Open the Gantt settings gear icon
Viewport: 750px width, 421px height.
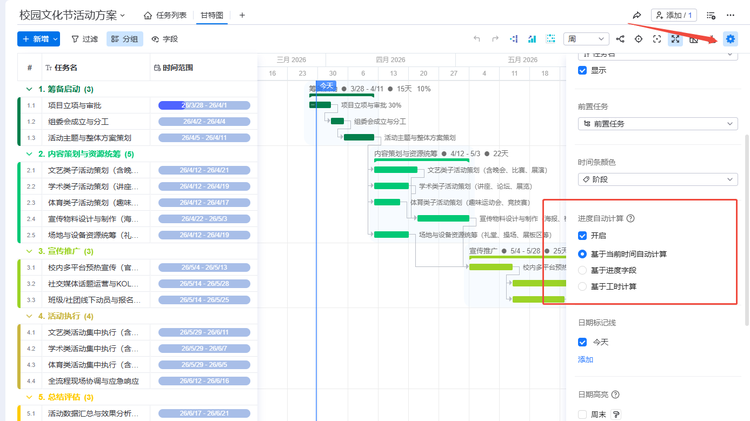pyautogui.click(x=730, y=39)
